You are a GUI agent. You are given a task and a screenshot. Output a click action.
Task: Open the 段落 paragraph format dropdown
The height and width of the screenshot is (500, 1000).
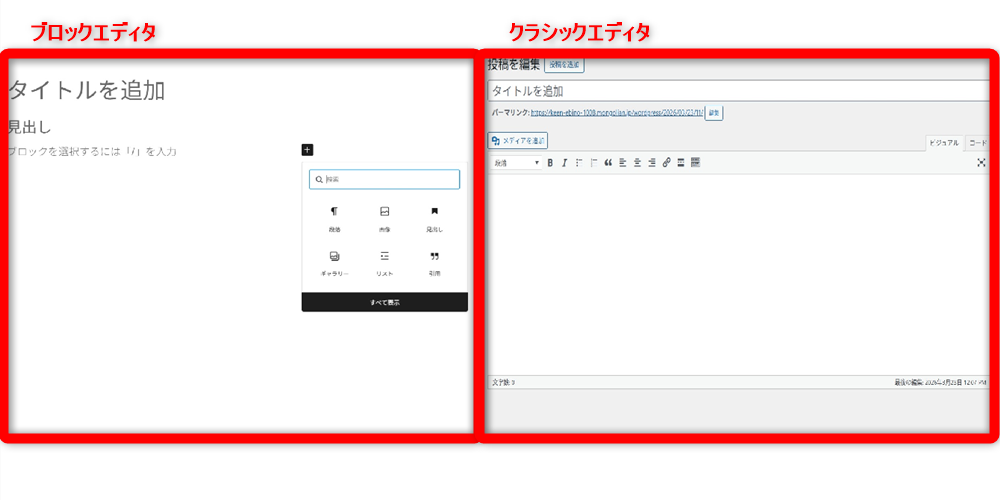517,163
